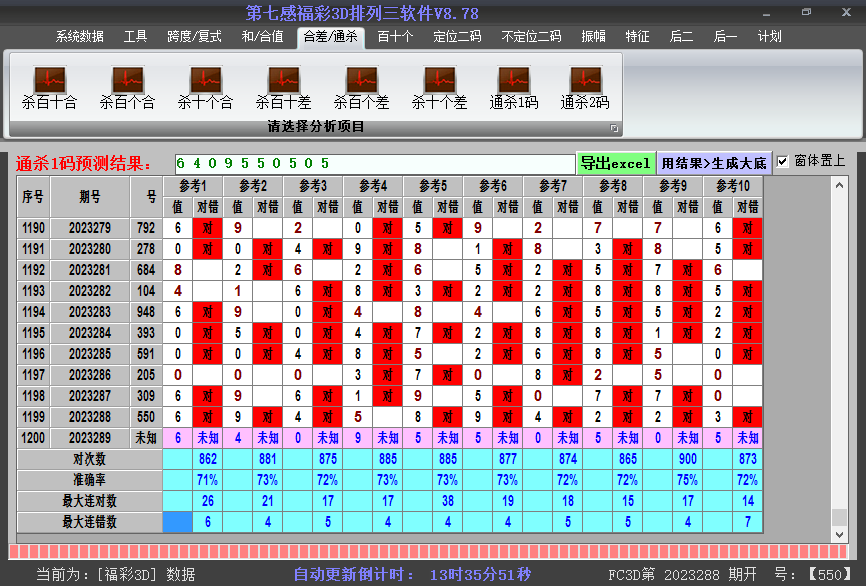Click the 准确率 row label
The height and width of the screenshot is (586, 866).
(89, 480)
